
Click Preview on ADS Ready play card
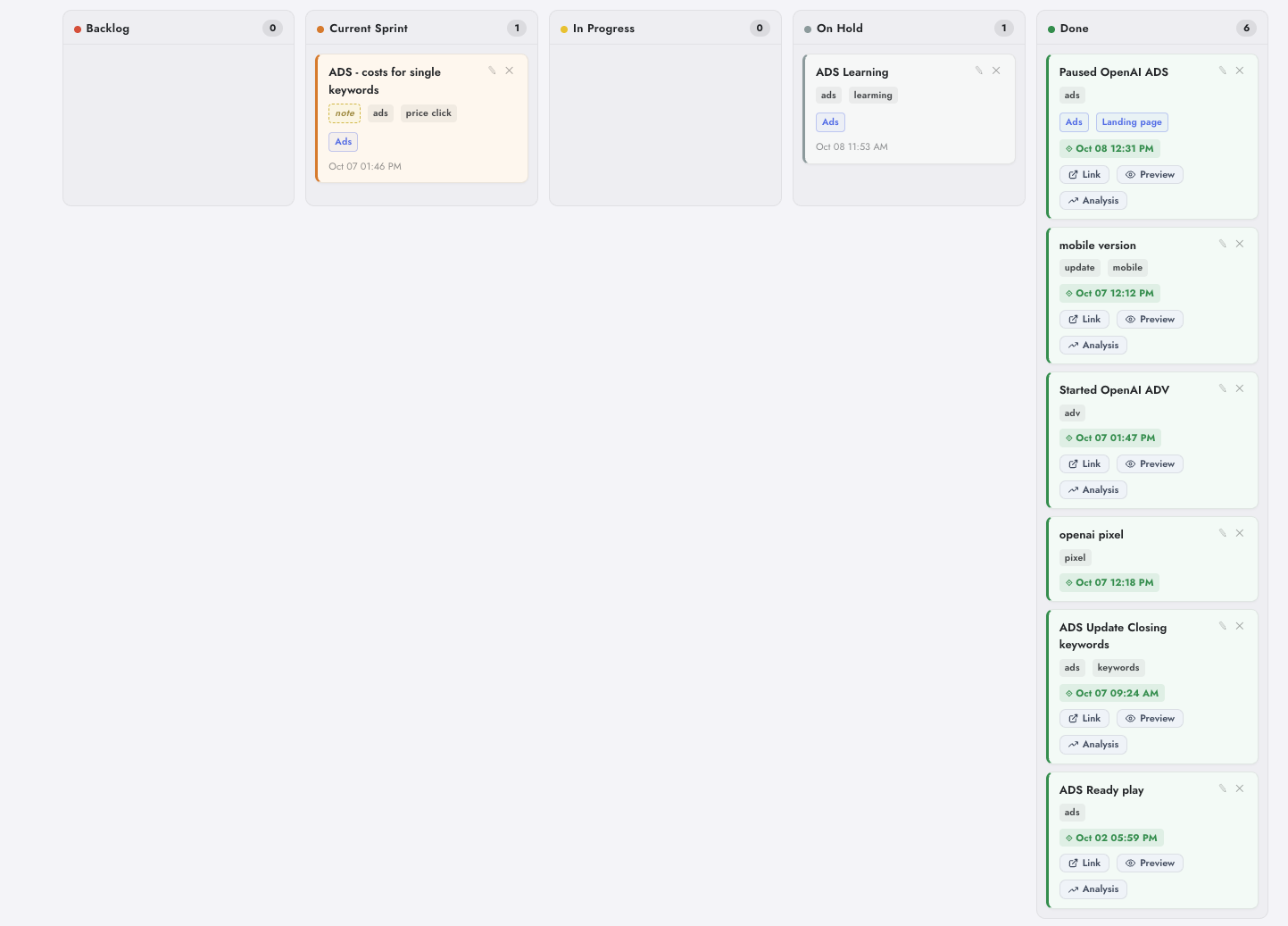[x=1150, y=863]
